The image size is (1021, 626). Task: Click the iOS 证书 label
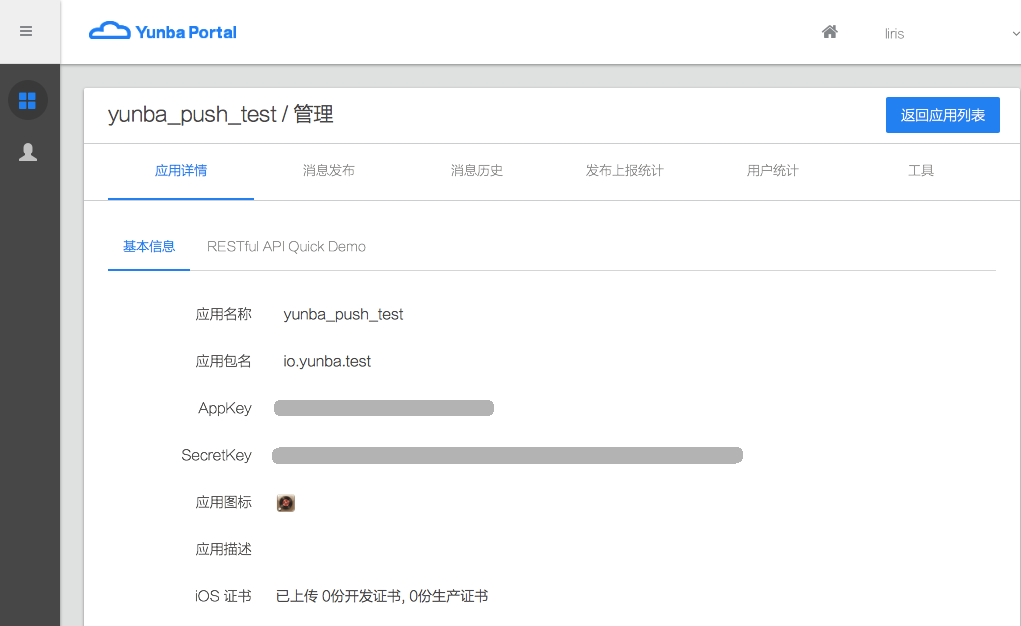click(x=223, y=596)
